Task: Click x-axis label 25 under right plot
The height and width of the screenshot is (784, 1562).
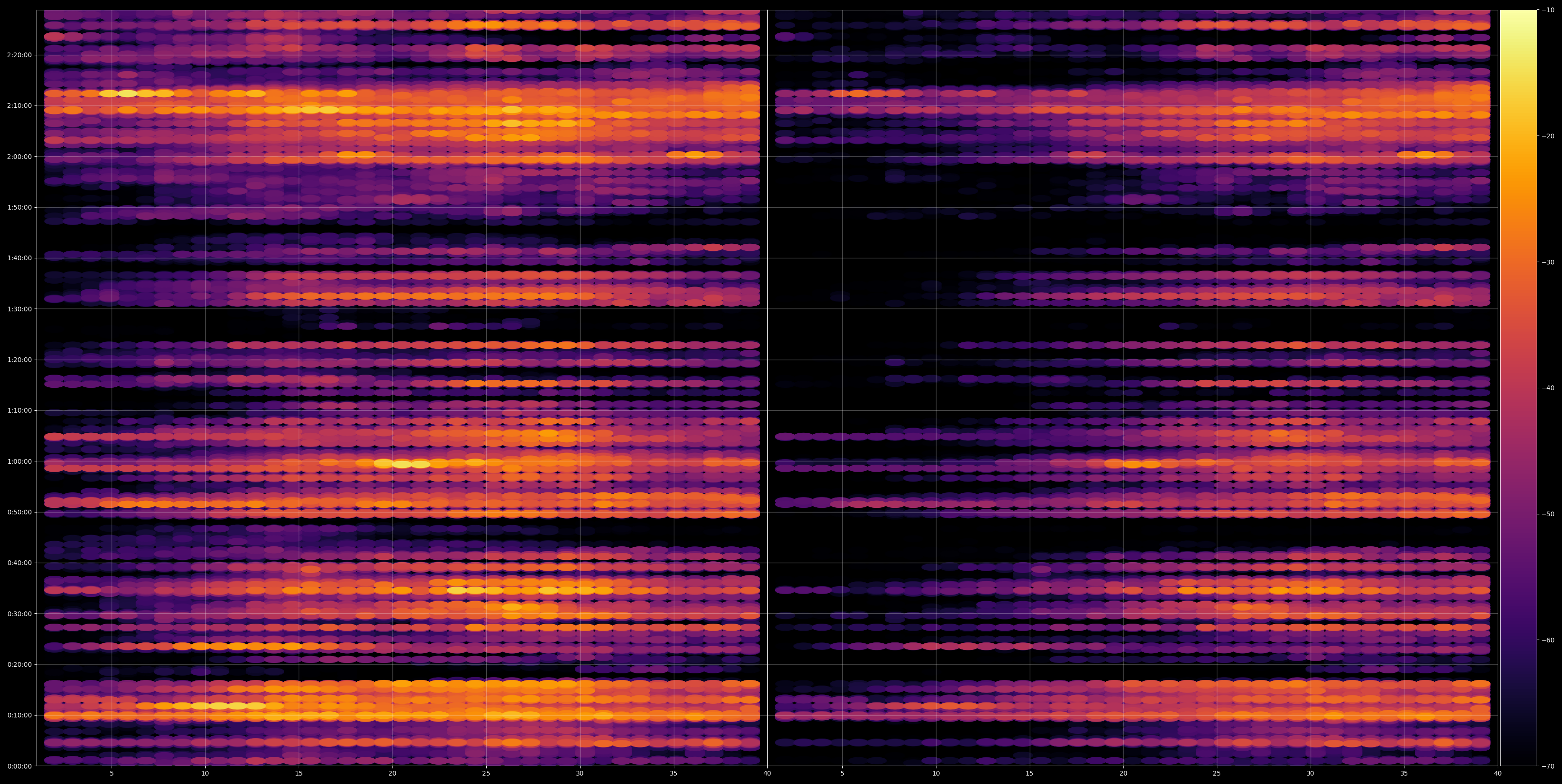Action: pos(1217,774)
